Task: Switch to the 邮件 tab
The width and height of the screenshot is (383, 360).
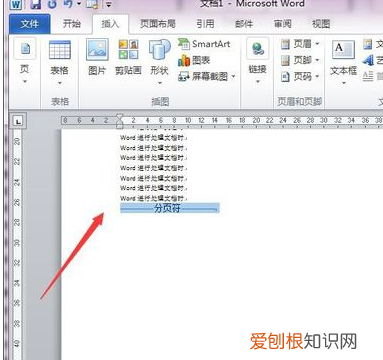Action: 244,24
